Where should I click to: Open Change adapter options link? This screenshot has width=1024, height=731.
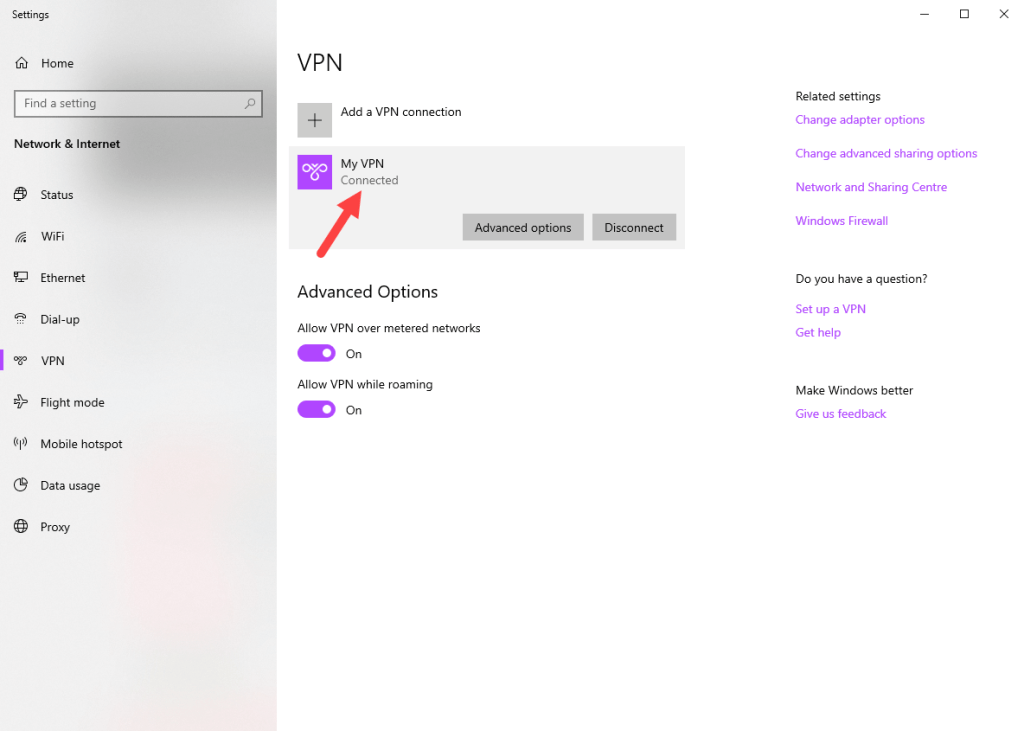[860, 120]
